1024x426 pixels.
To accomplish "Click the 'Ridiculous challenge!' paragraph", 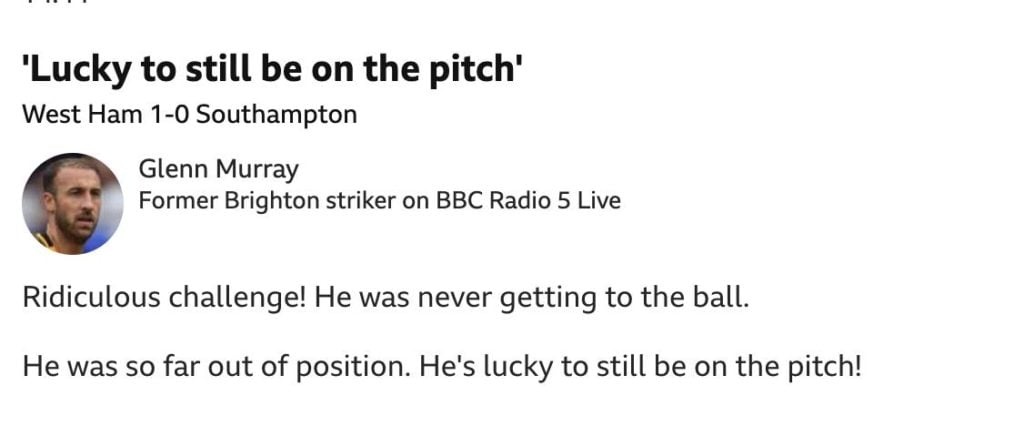I will 386,299.
